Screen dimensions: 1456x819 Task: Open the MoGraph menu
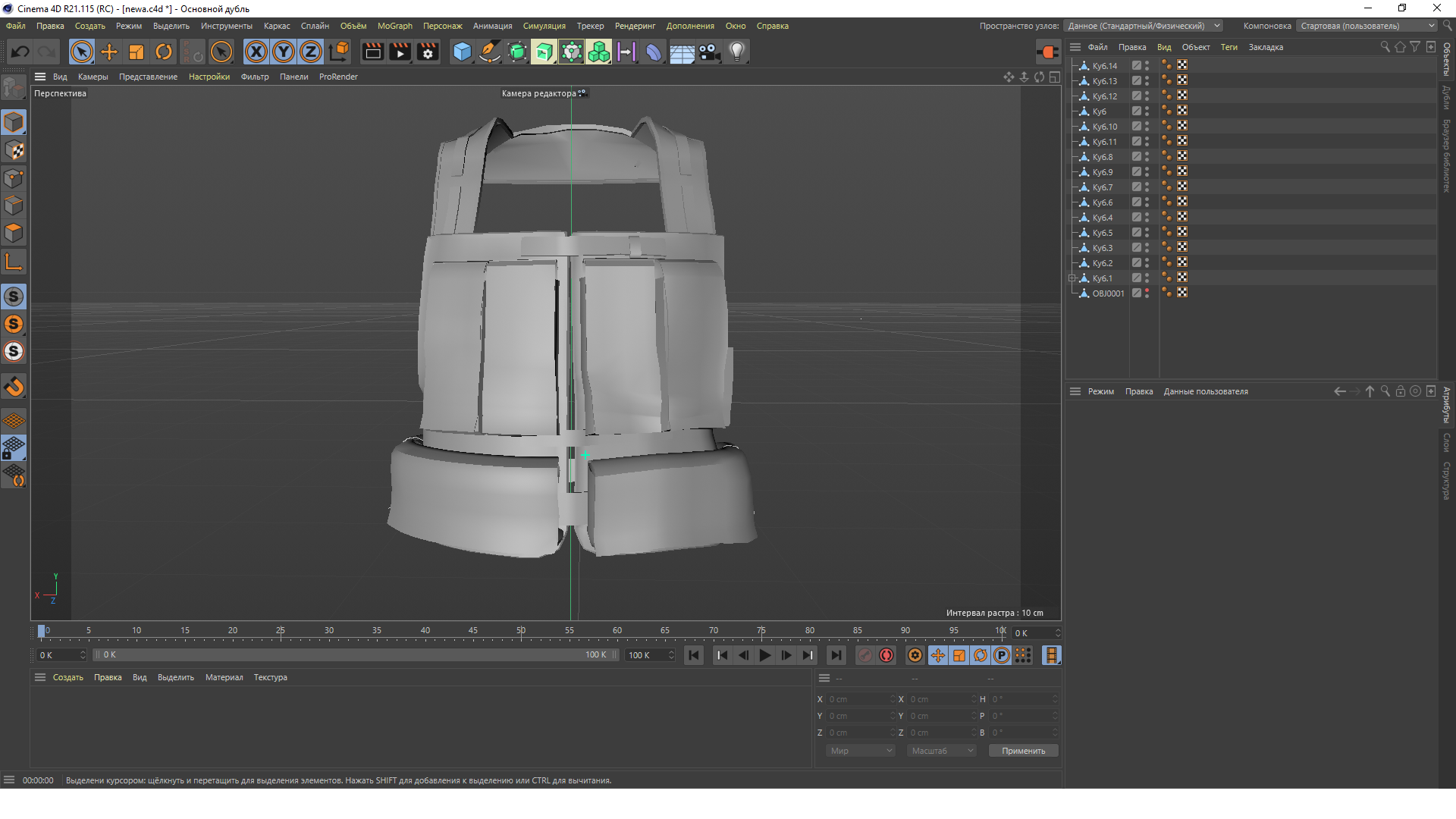[x=394, y=26]
